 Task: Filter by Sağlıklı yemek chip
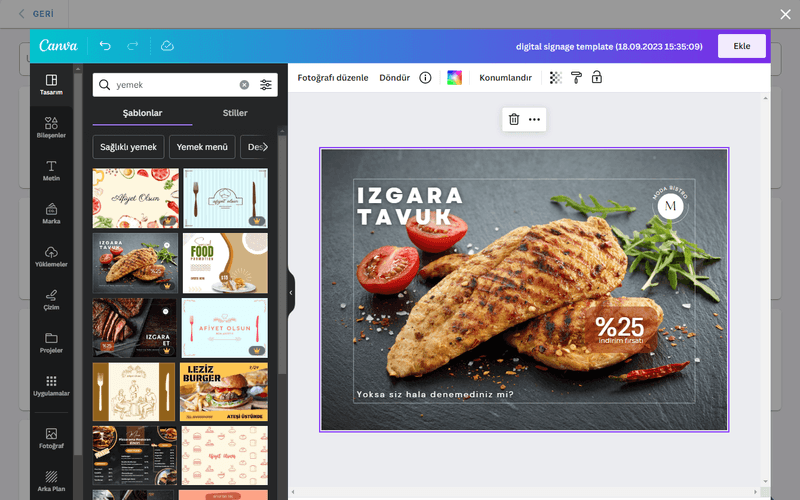(x=129, y=147)
